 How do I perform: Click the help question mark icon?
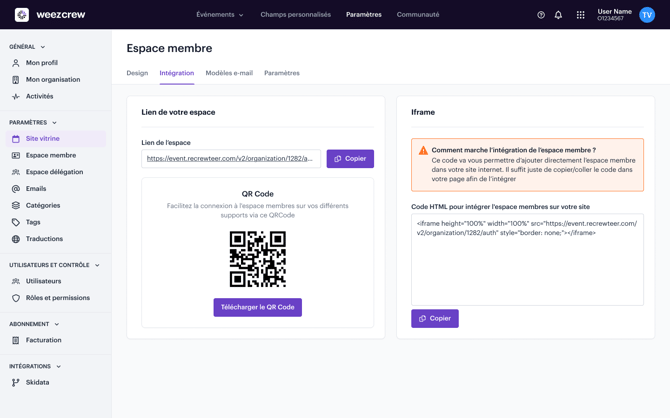point(541,15)
